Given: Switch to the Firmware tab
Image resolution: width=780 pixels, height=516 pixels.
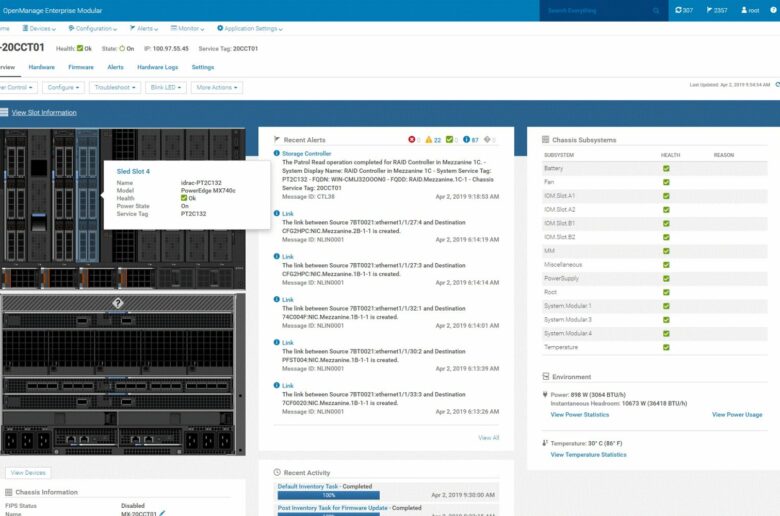Looking at the screenshot, I should 81,67.
